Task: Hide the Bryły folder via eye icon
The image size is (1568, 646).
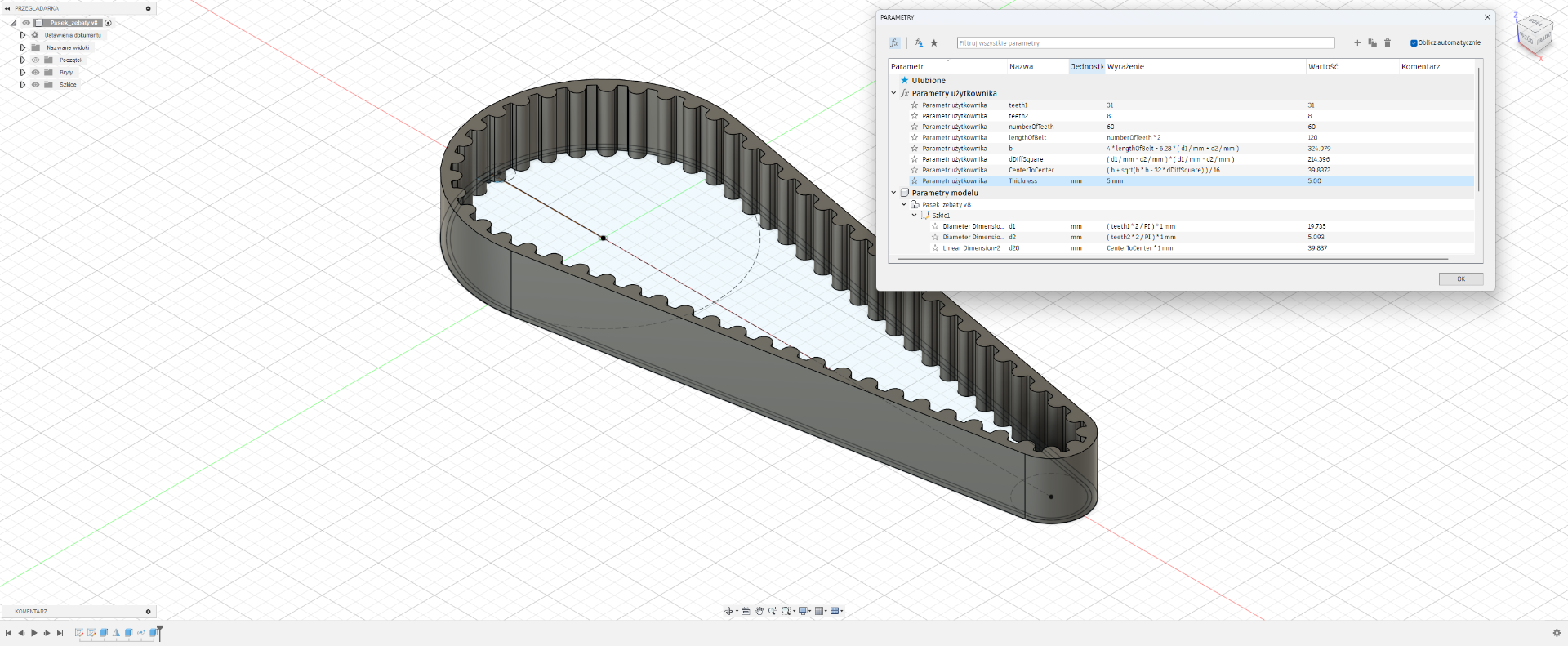Action: (35, 72)
